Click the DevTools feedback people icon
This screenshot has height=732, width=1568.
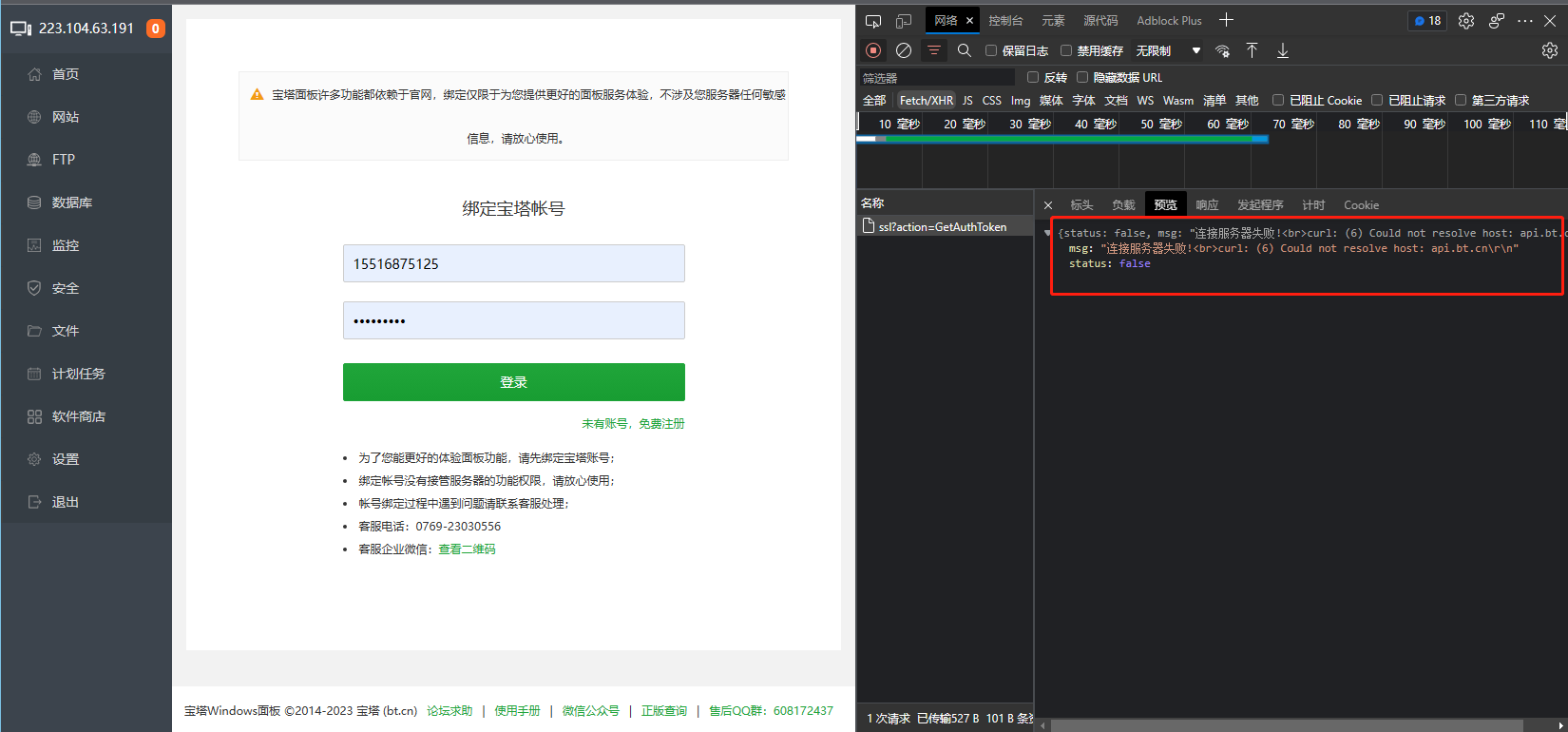[1497, 21]
